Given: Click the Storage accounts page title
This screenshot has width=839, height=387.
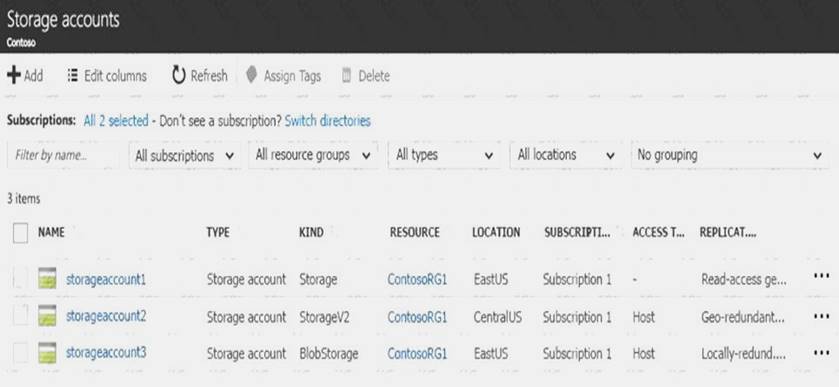Looking at the screenshot, I should point(63,20).
